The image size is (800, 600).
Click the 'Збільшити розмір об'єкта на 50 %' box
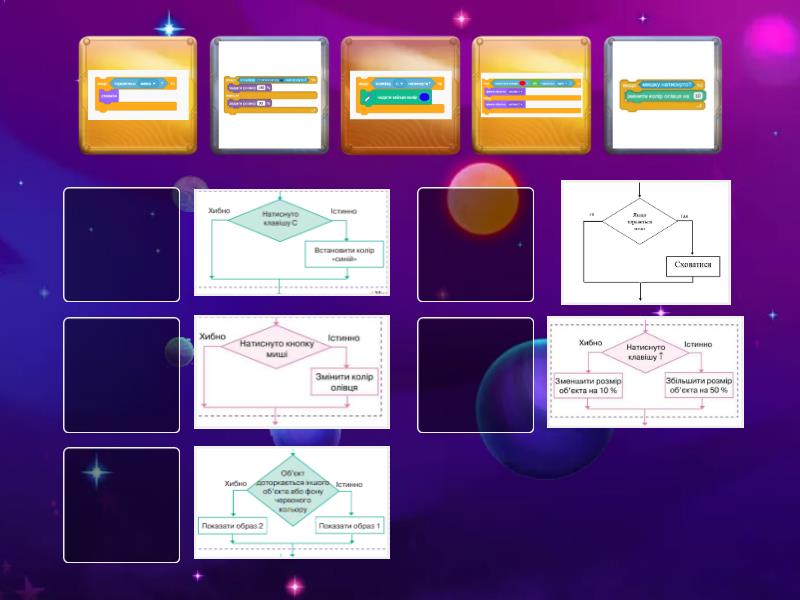click(x=698, y=385)
